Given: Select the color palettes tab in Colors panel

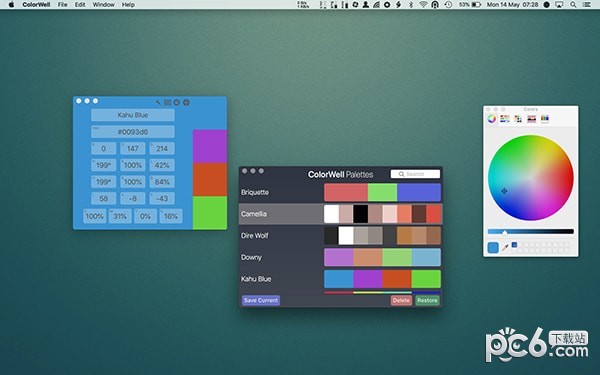Looking at the screenshot, I should pos(518,119).
